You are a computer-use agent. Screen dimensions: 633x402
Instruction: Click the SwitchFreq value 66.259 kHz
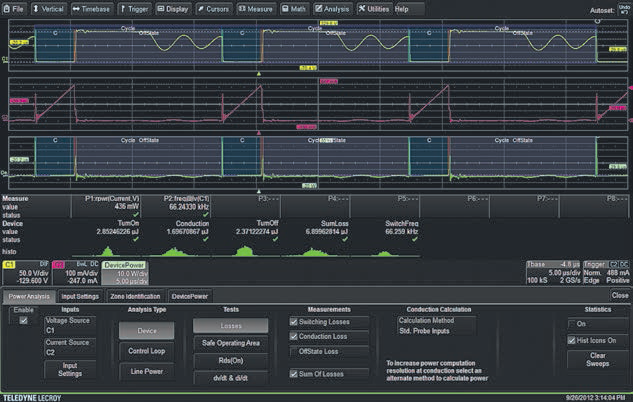pos(402,232)
